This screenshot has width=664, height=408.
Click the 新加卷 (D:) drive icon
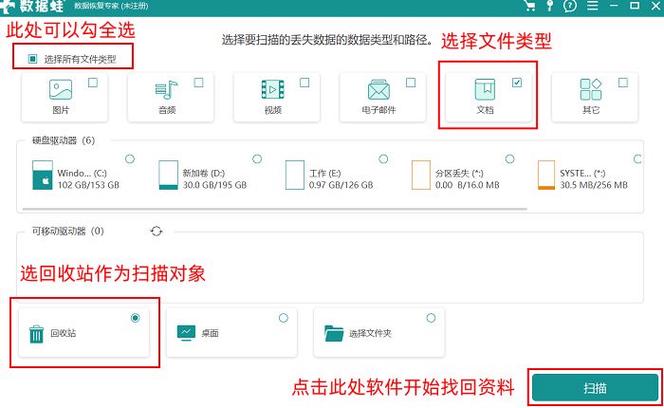click(x=168, y=175)
